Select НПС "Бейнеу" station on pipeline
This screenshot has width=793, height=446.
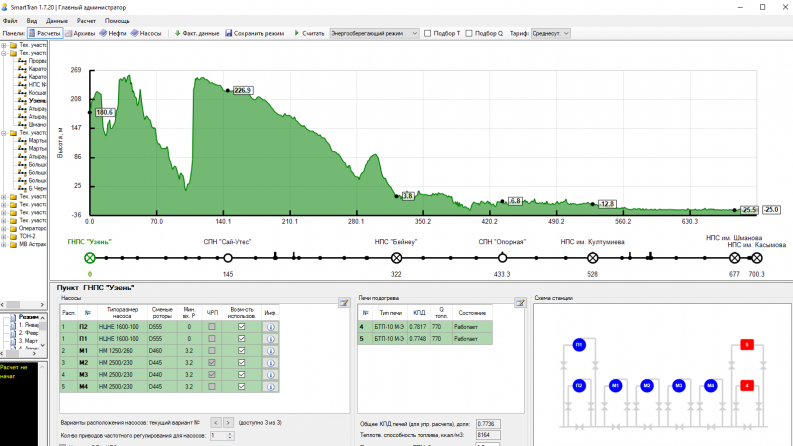click(396, 257)
